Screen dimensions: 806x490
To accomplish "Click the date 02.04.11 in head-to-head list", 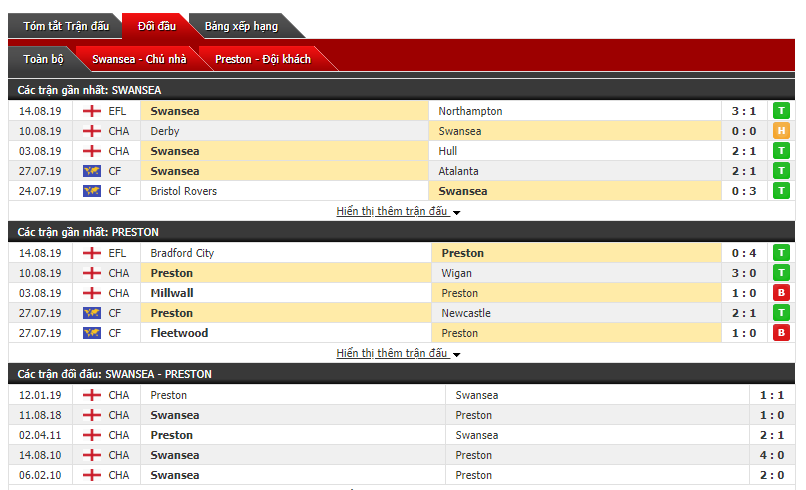I will [x=40, y=434].
